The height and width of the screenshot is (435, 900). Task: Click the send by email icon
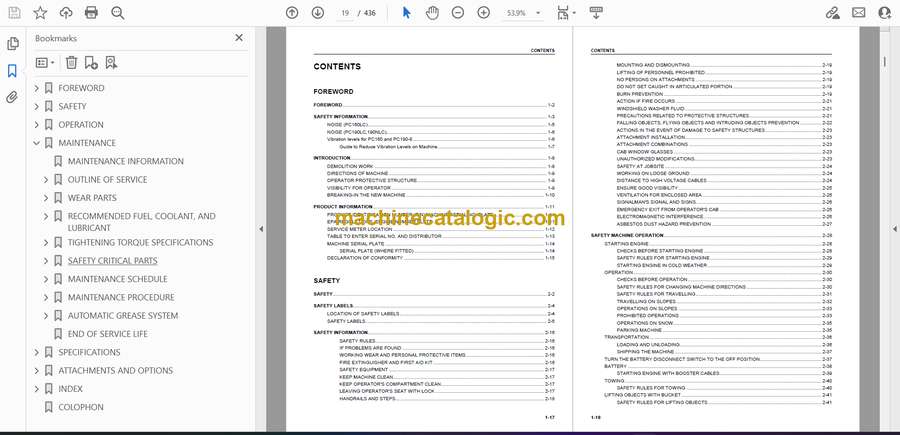(859, 13)
